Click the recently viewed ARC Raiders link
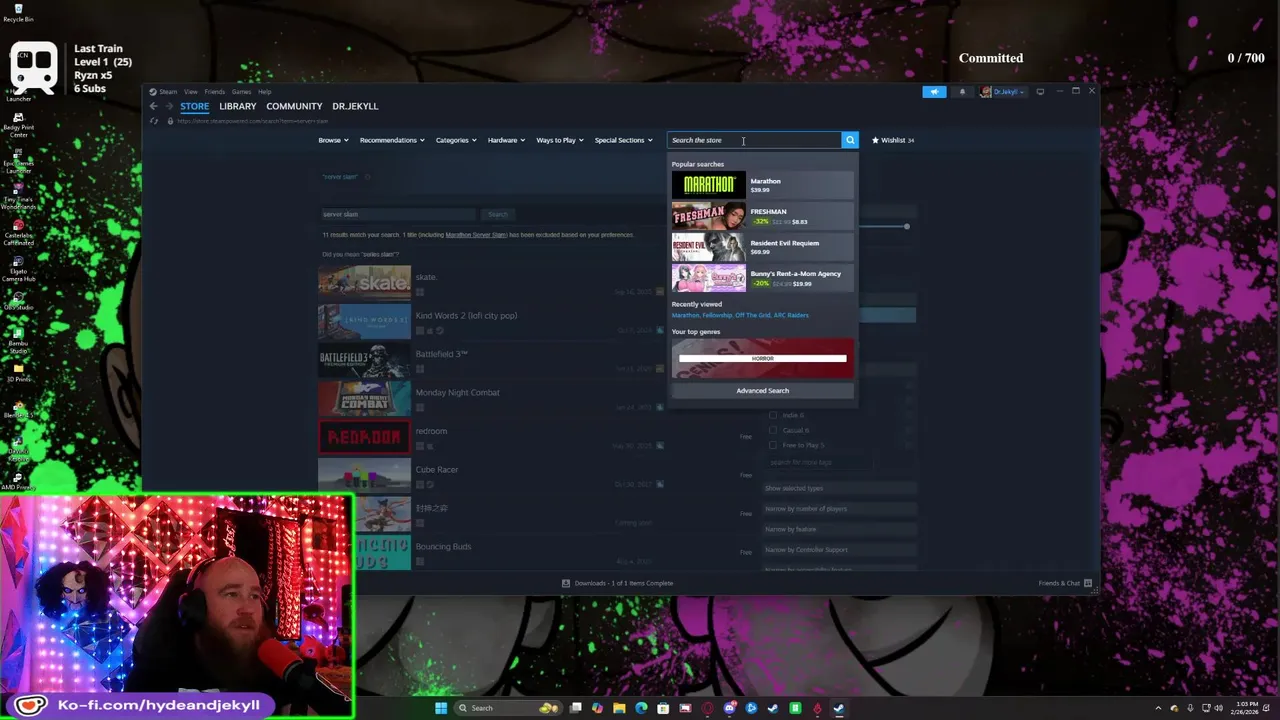 [791, 315]
